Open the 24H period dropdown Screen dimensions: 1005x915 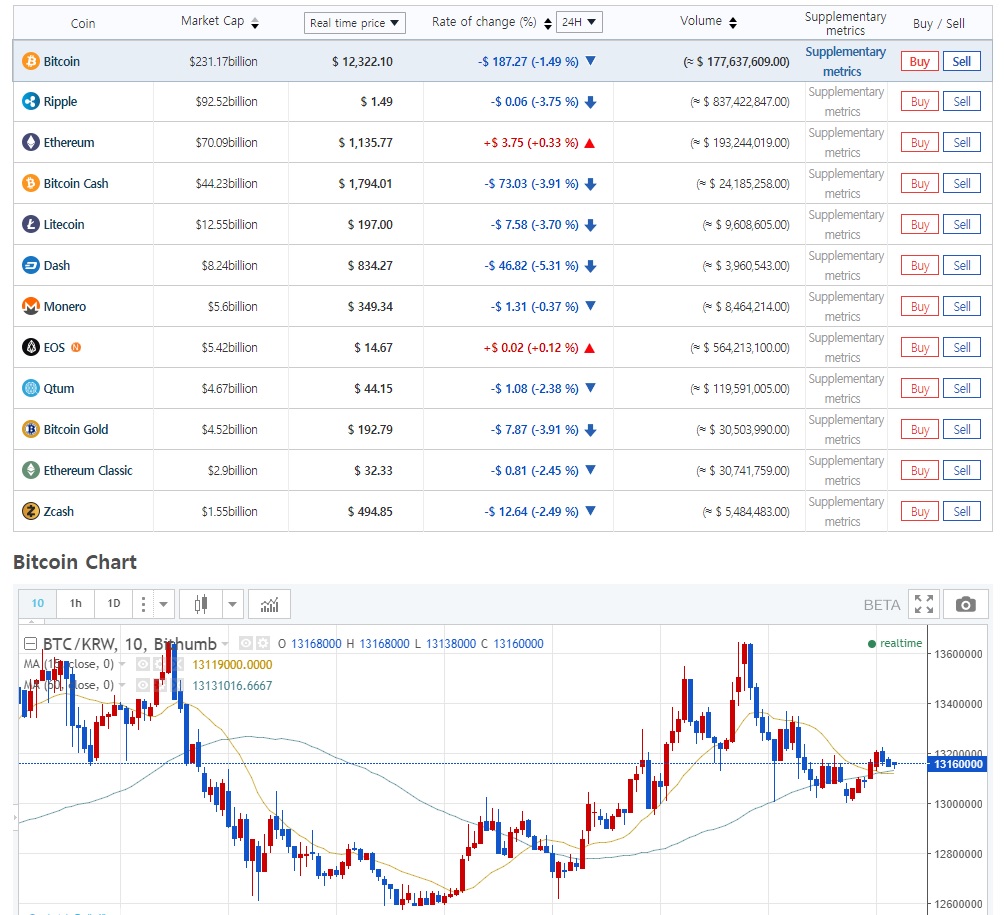pos(579,22)
